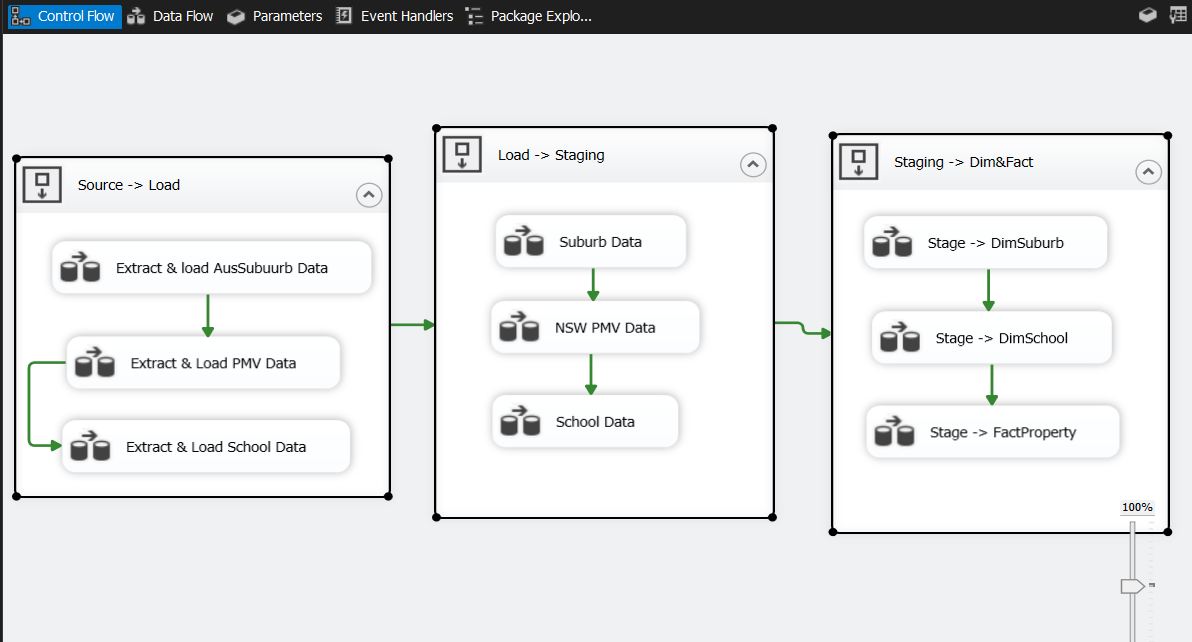Select the Stage -> DimSchool task
This screenshot has height=642, width=1192.
(1001, 338)
